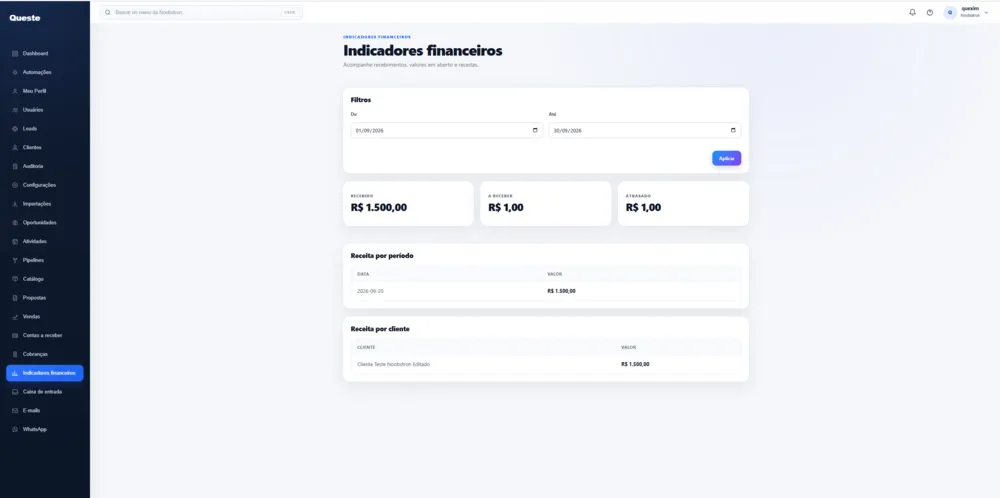Click the Configurações cog icon
The image size is (1000, 498).
[x=15, y=185]
